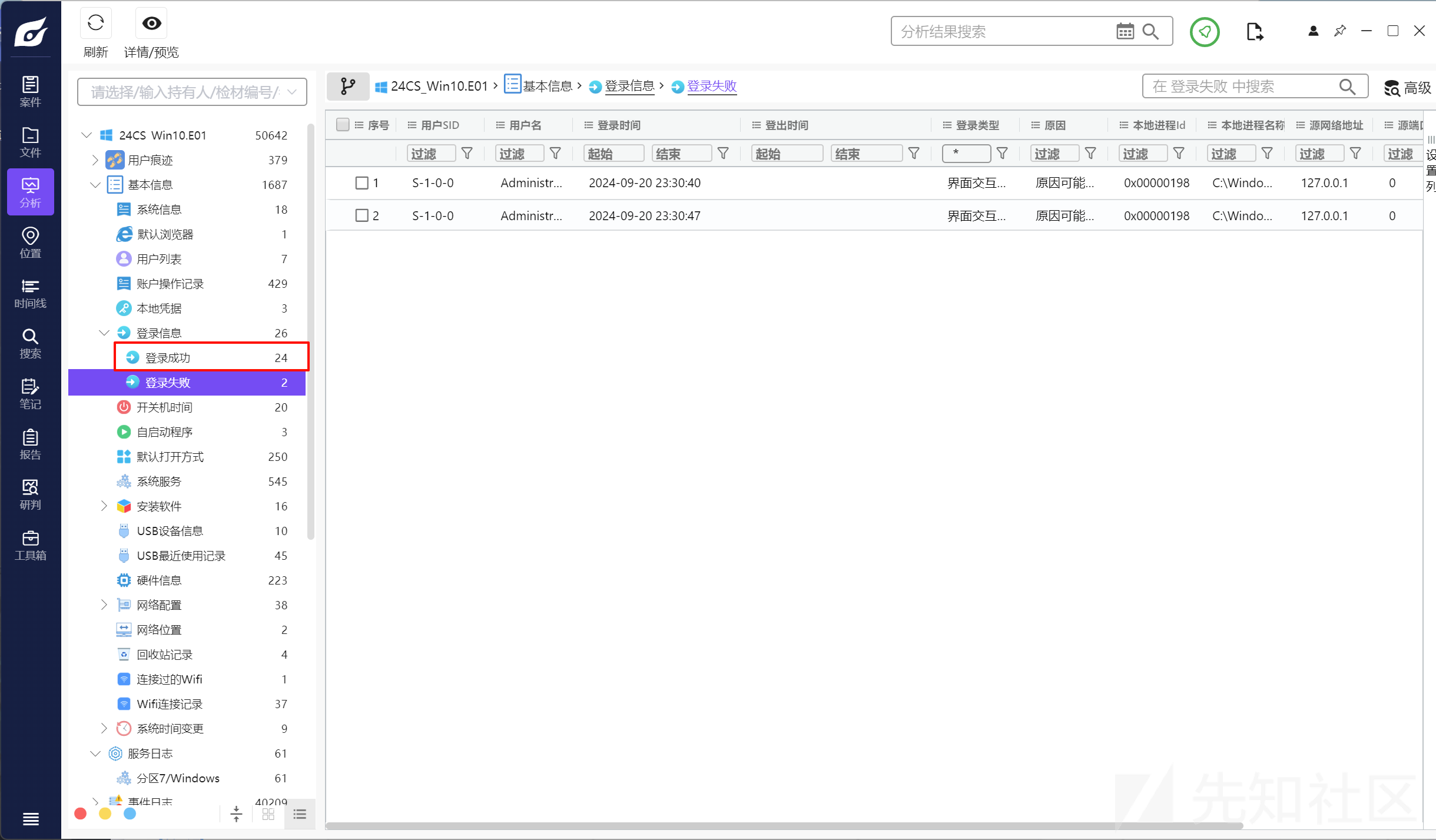Click the branch tree icon near breadcrumb
Screen dimensions: 1436x840
[348, 87]
